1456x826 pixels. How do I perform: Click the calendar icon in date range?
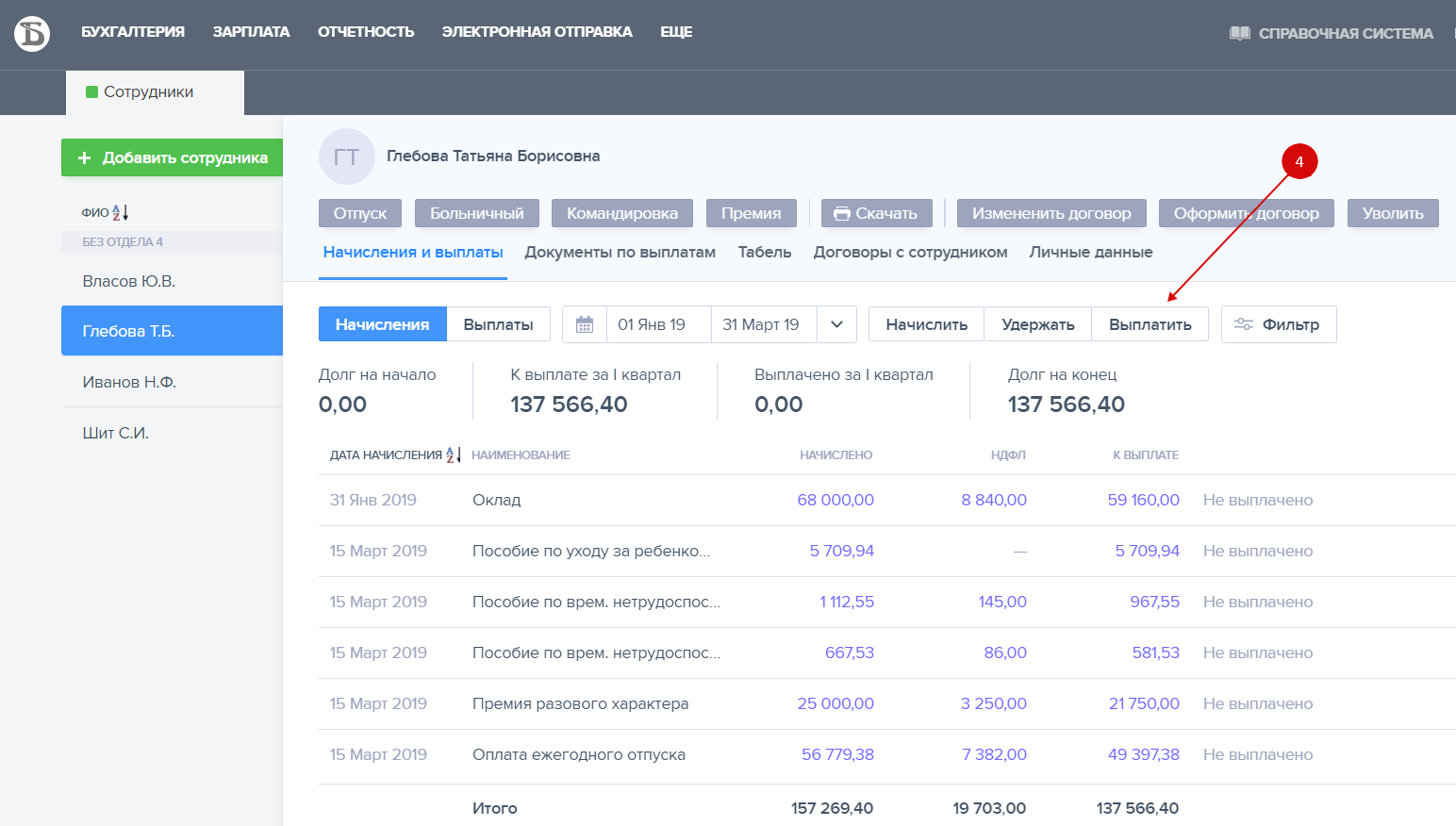pyautogui.click(x=585, y=324)
